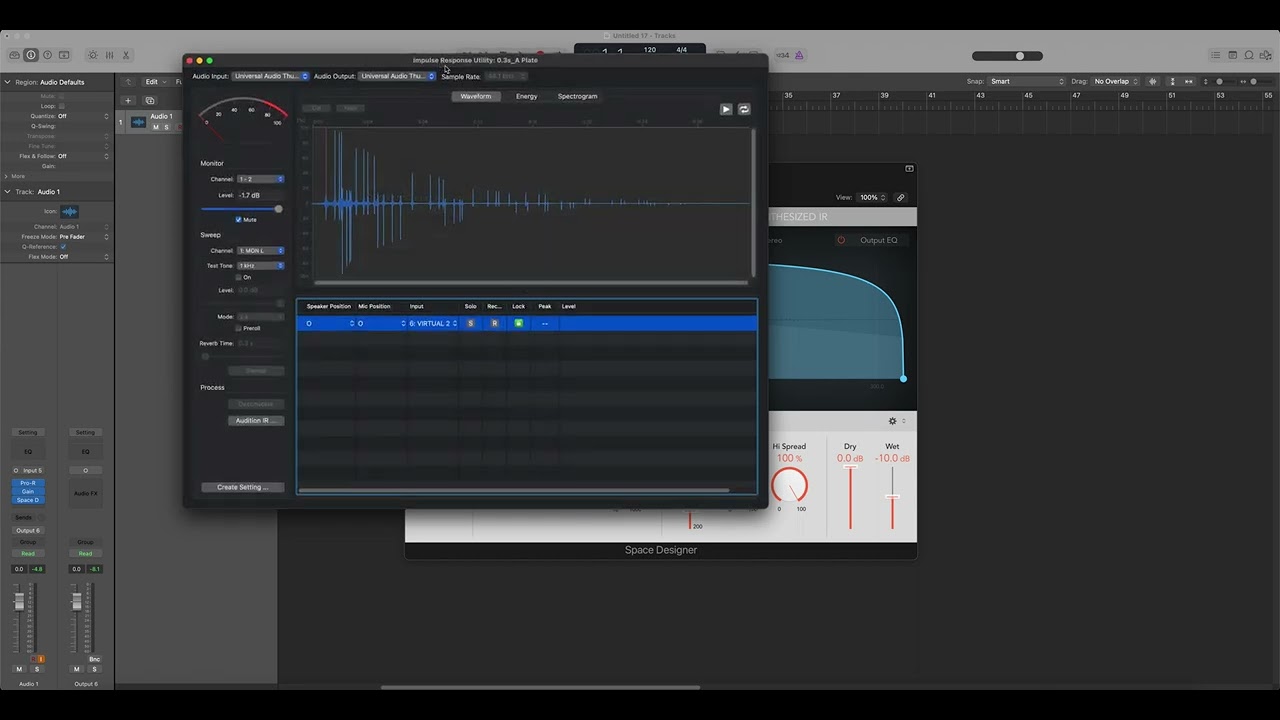1280x720 pixels.
Task: Open the Gain plugin slot
Action: pyautogui.click(x=28, y=491)
